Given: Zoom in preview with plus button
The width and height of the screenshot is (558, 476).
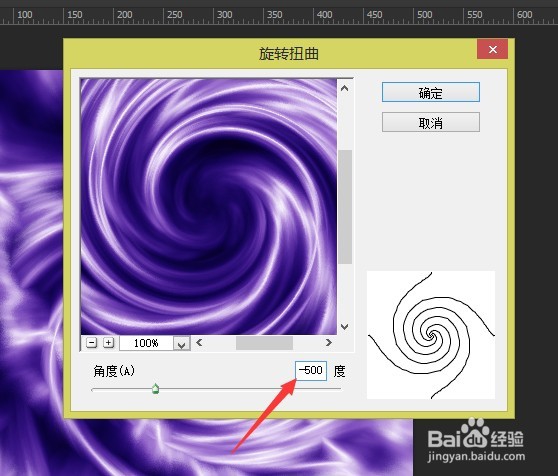Looking at the screenshot, I should pos(108,343).
